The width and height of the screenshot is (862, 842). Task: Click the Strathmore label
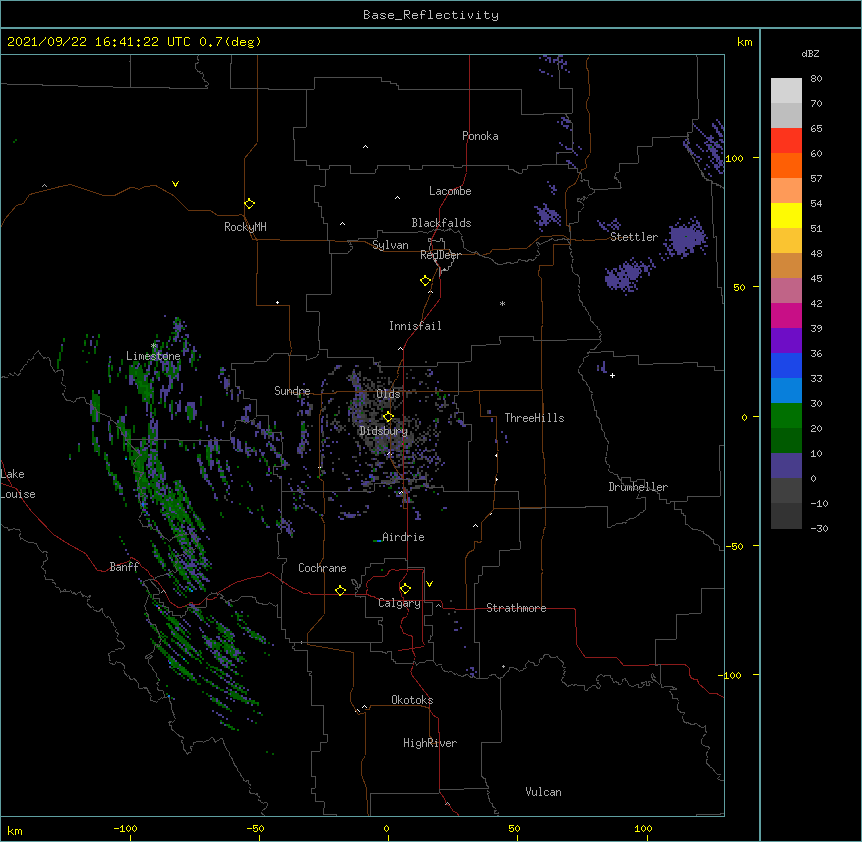516,608
